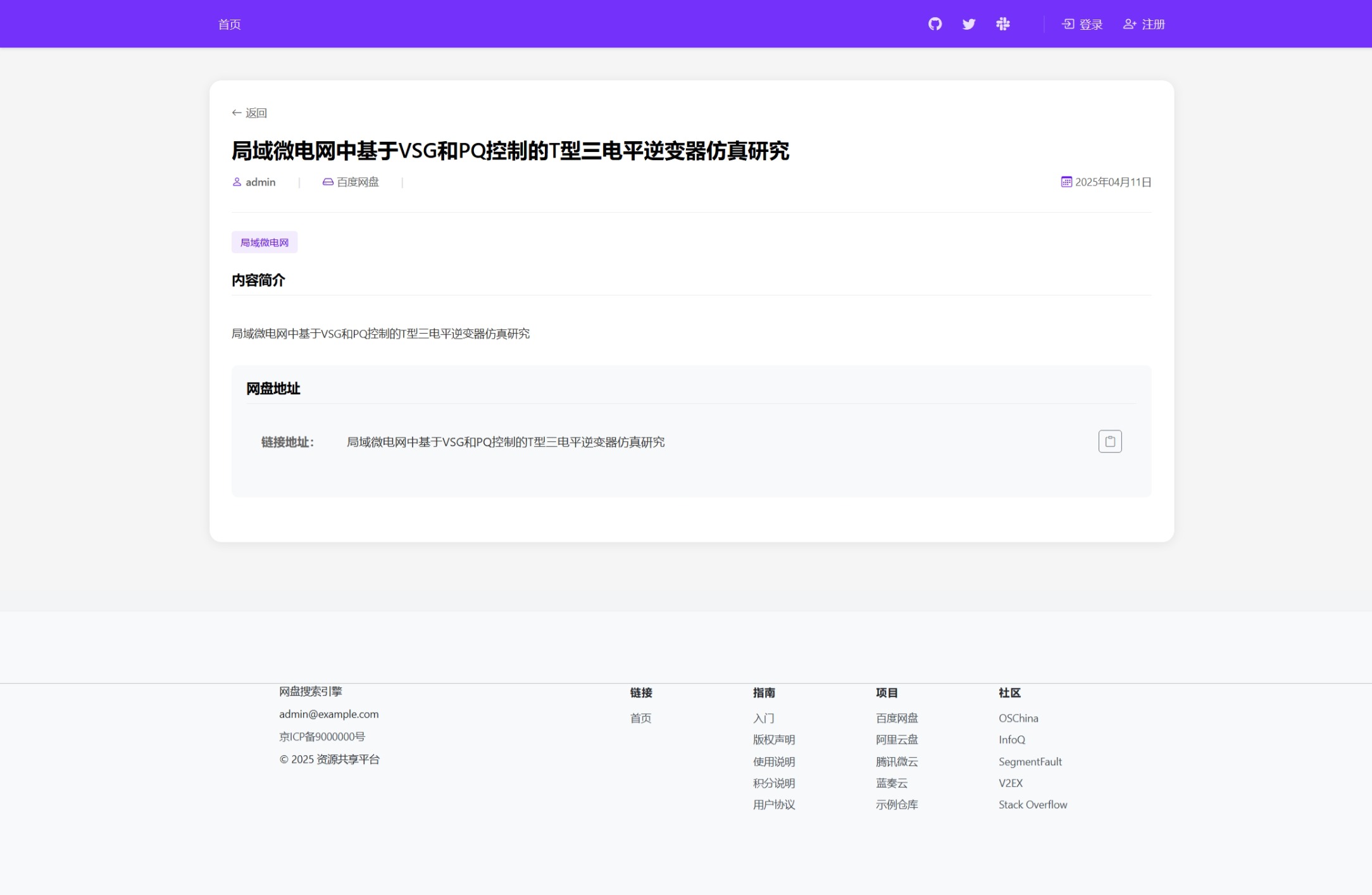Click the Twitter bird icon
This screenshot has width=1372, height=895.
(x=969, y=24)
